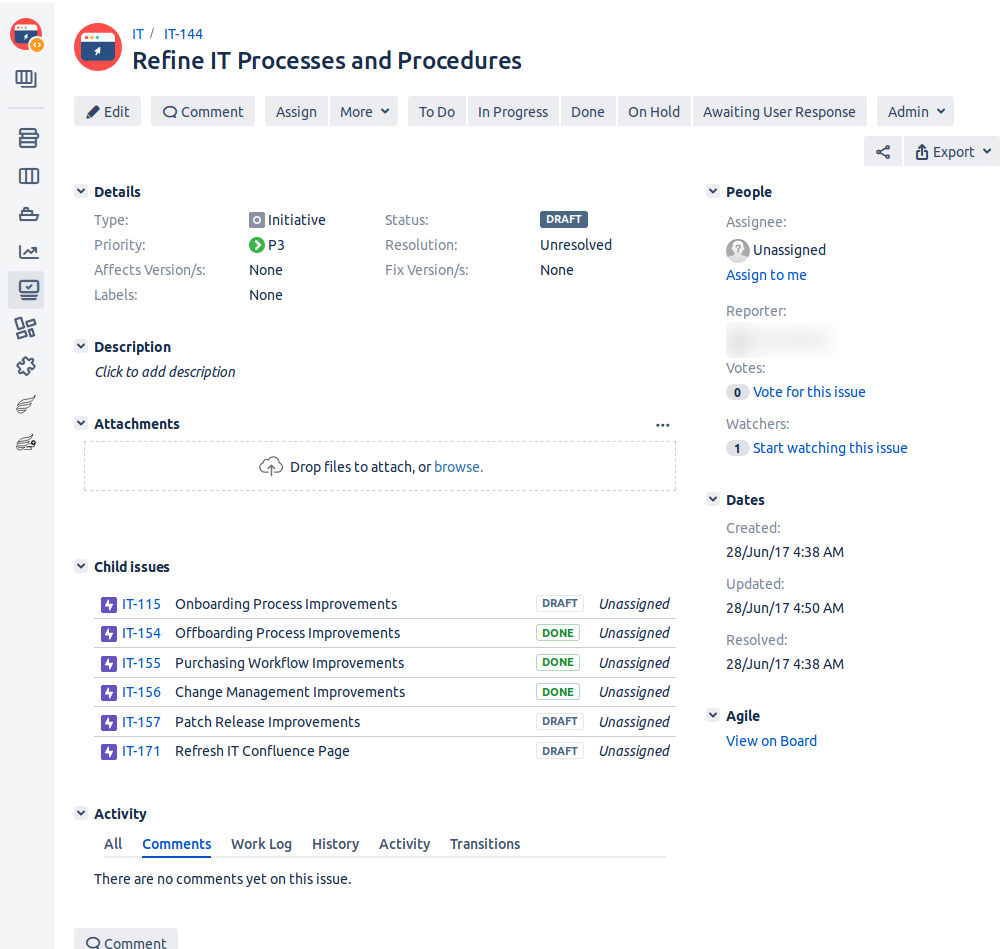
Task: Open the Backlog icon in sidebar
Action: tap(28, 138)
